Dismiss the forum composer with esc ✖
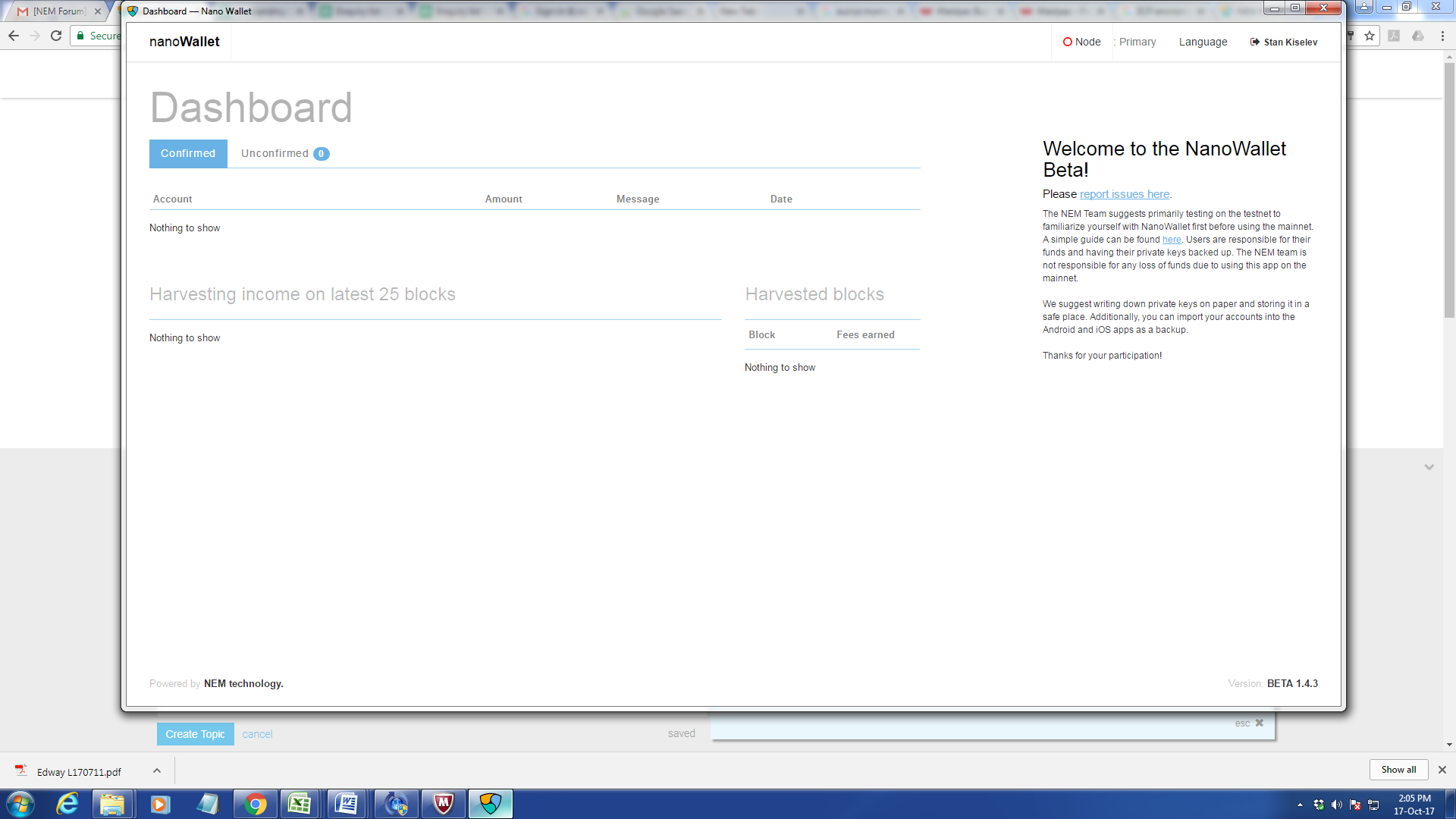Viewport: 1456px width, 819px height. tap(1249, 723)
